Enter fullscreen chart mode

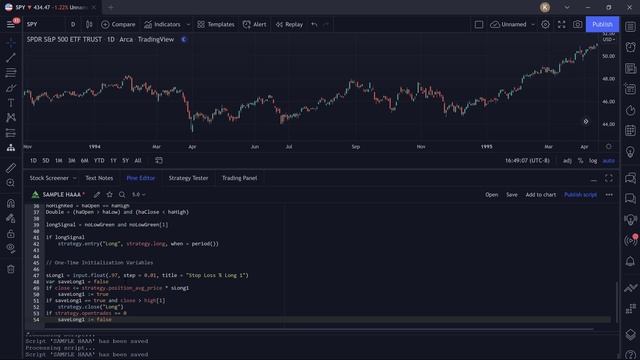[562, 24]
